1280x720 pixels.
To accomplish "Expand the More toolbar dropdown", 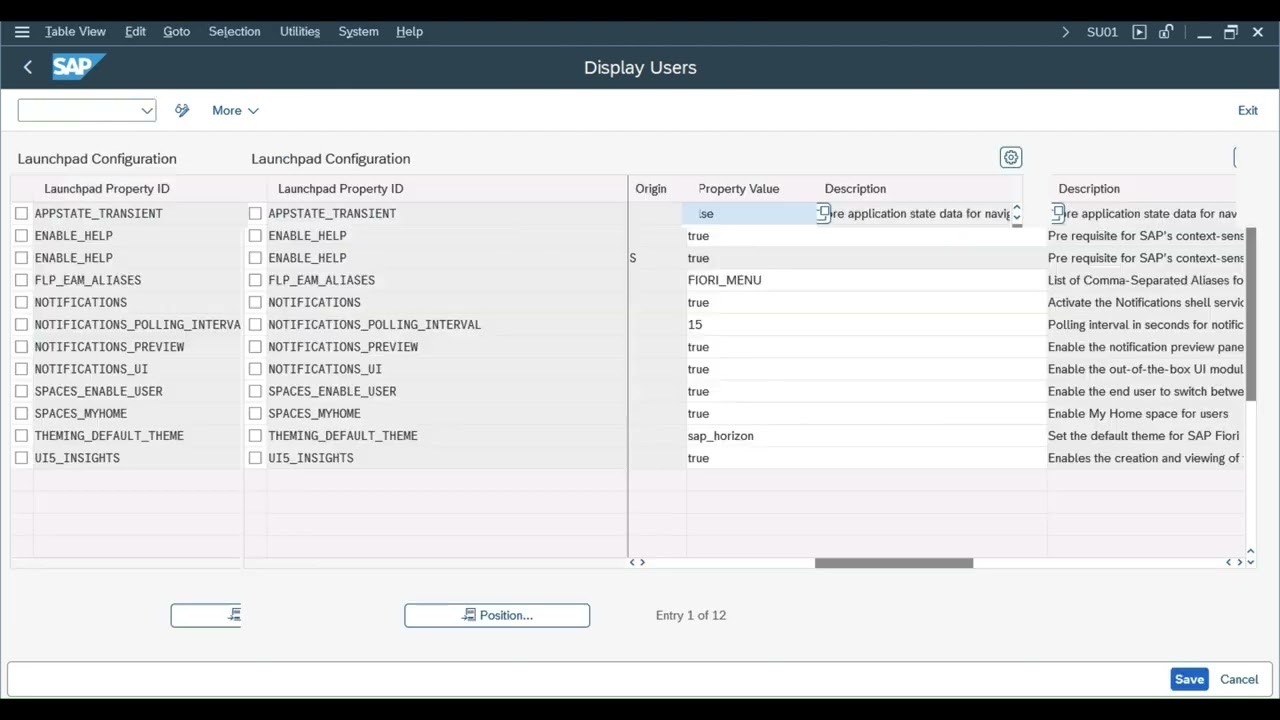I will (236, 110).
